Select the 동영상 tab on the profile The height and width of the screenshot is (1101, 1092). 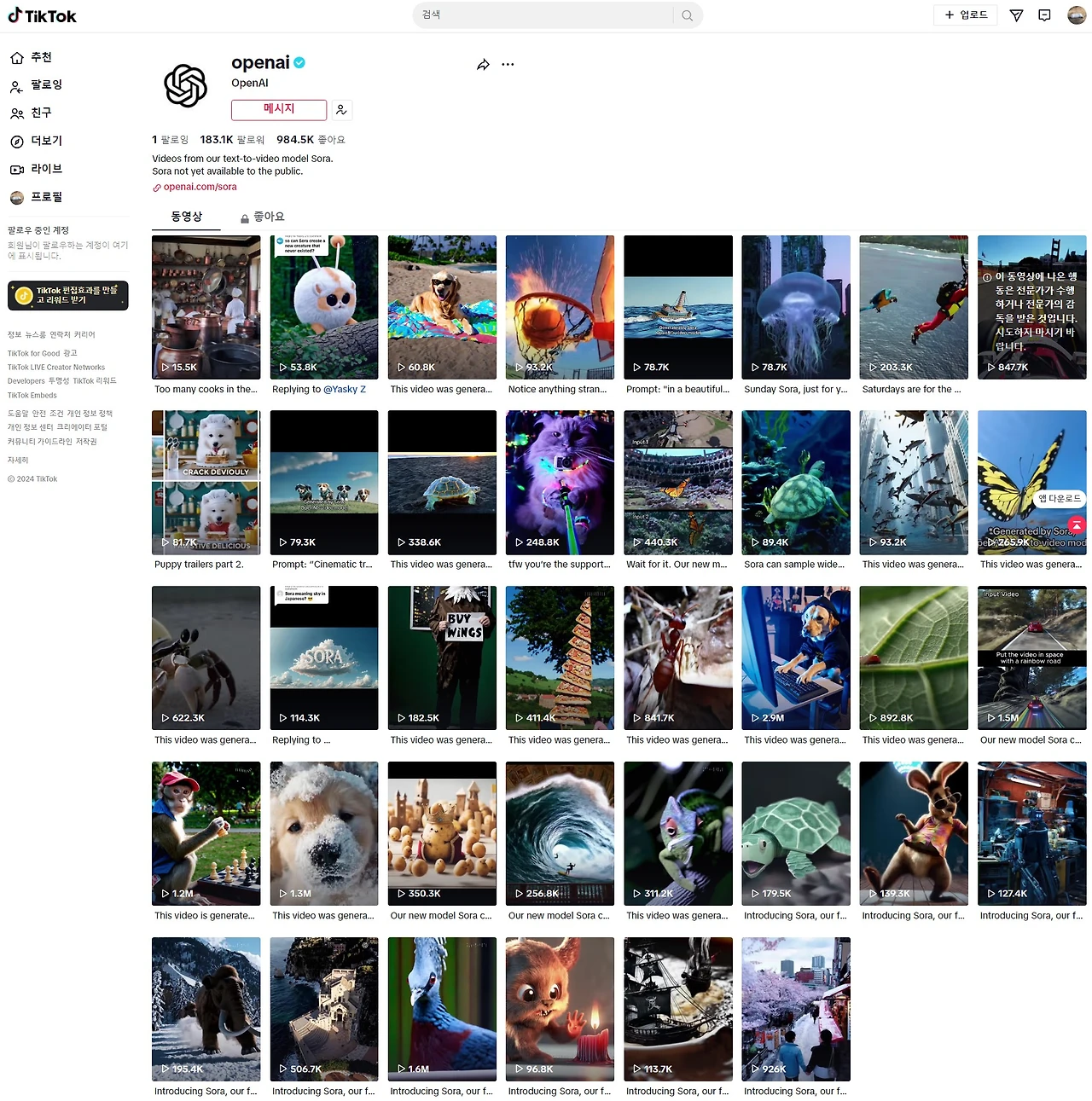point(186,216)
